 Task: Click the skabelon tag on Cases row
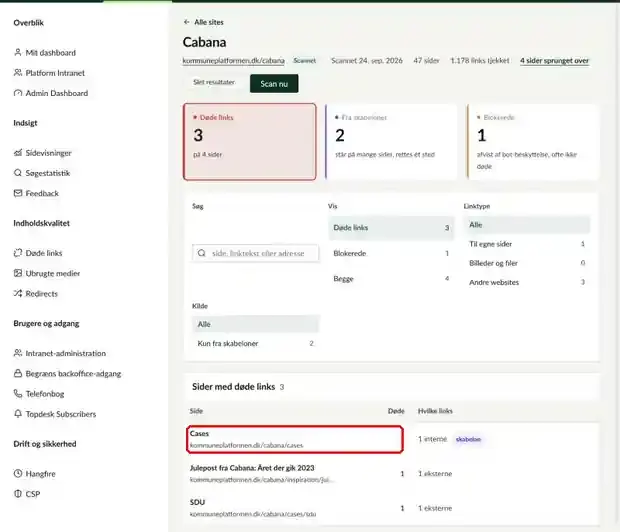(x=468, y=439)
